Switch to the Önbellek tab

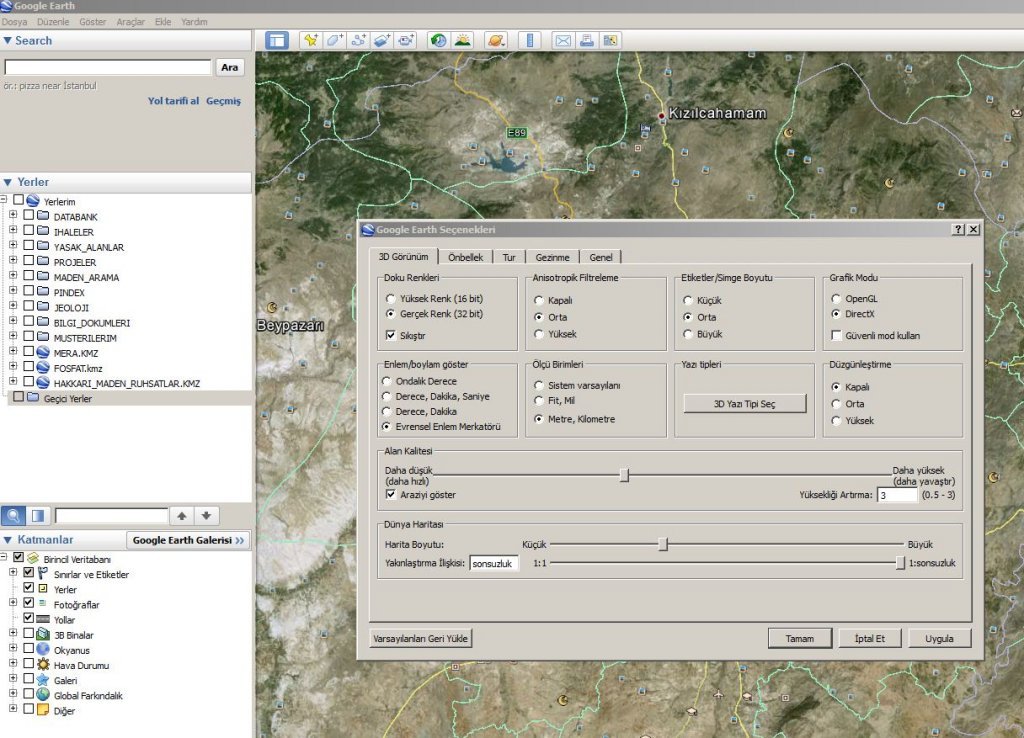point(466,257)
